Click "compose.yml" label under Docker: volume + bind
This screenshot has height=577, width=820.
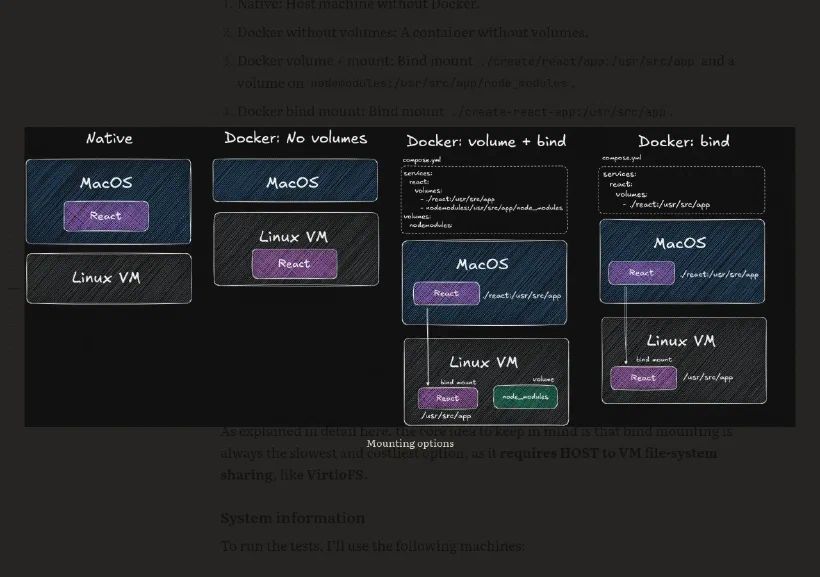(422, 160)
